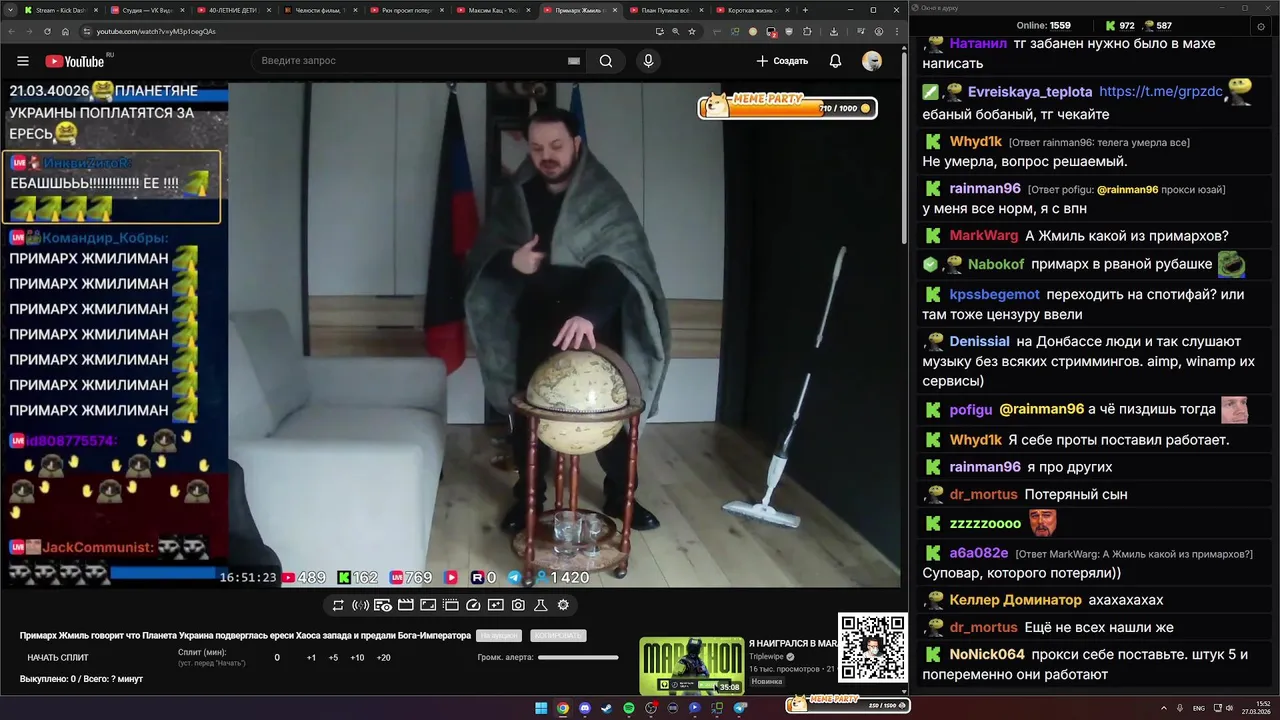Add +1 minute to split
The width and height of the screenshot is (1280, 720).
311,658
